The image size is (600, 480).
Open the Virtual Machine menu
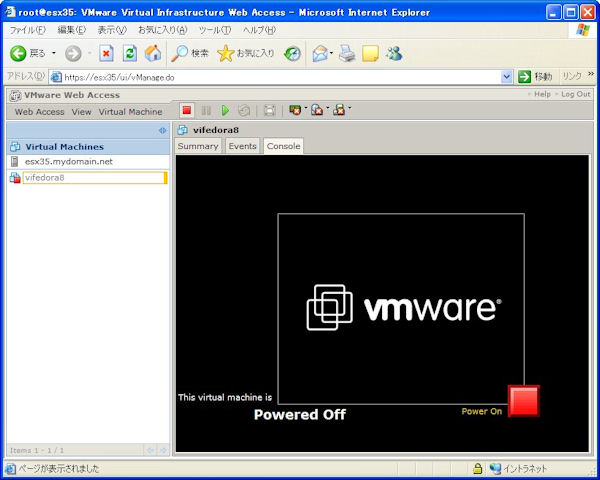click(130, 112)
